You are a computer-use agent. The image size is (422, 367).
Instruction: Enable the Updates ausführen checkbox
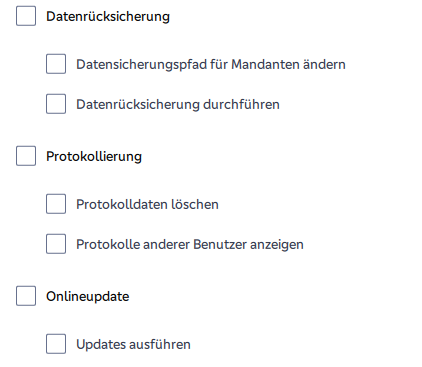56,344
